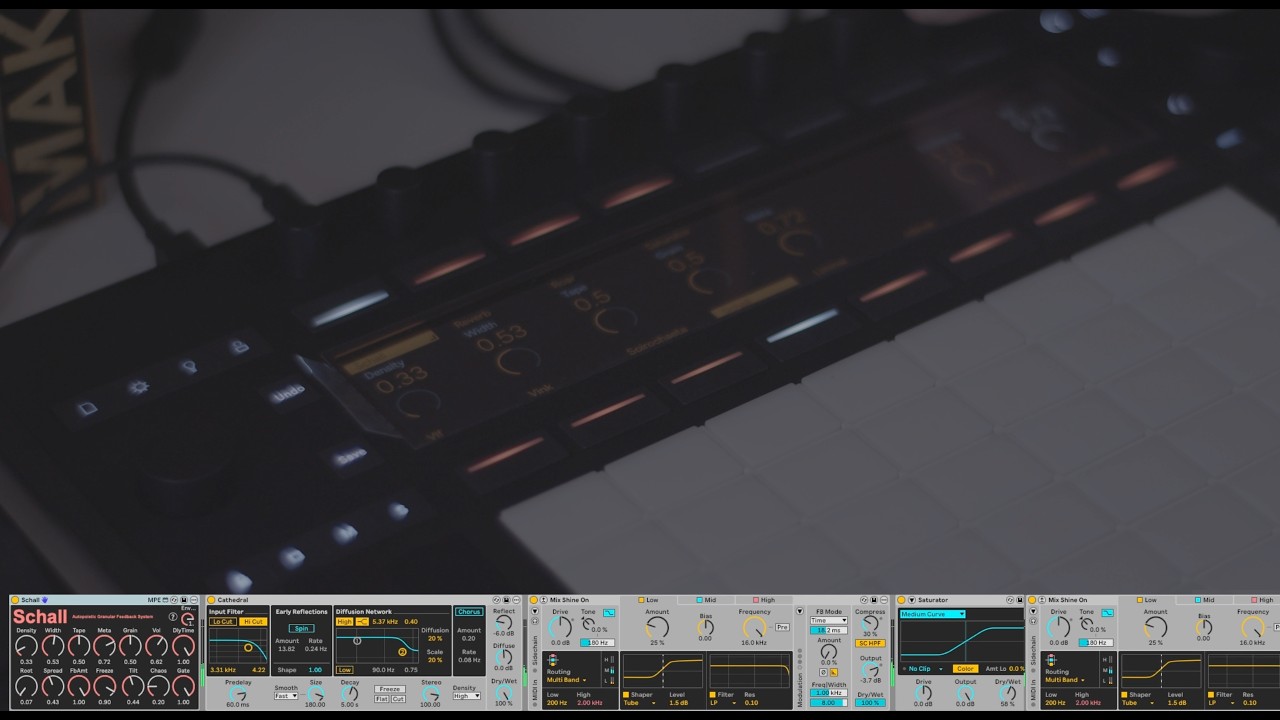Click yellow icon beside phase invert button
The height and width of the screenshot is (720, 1280).
point(834,672)
